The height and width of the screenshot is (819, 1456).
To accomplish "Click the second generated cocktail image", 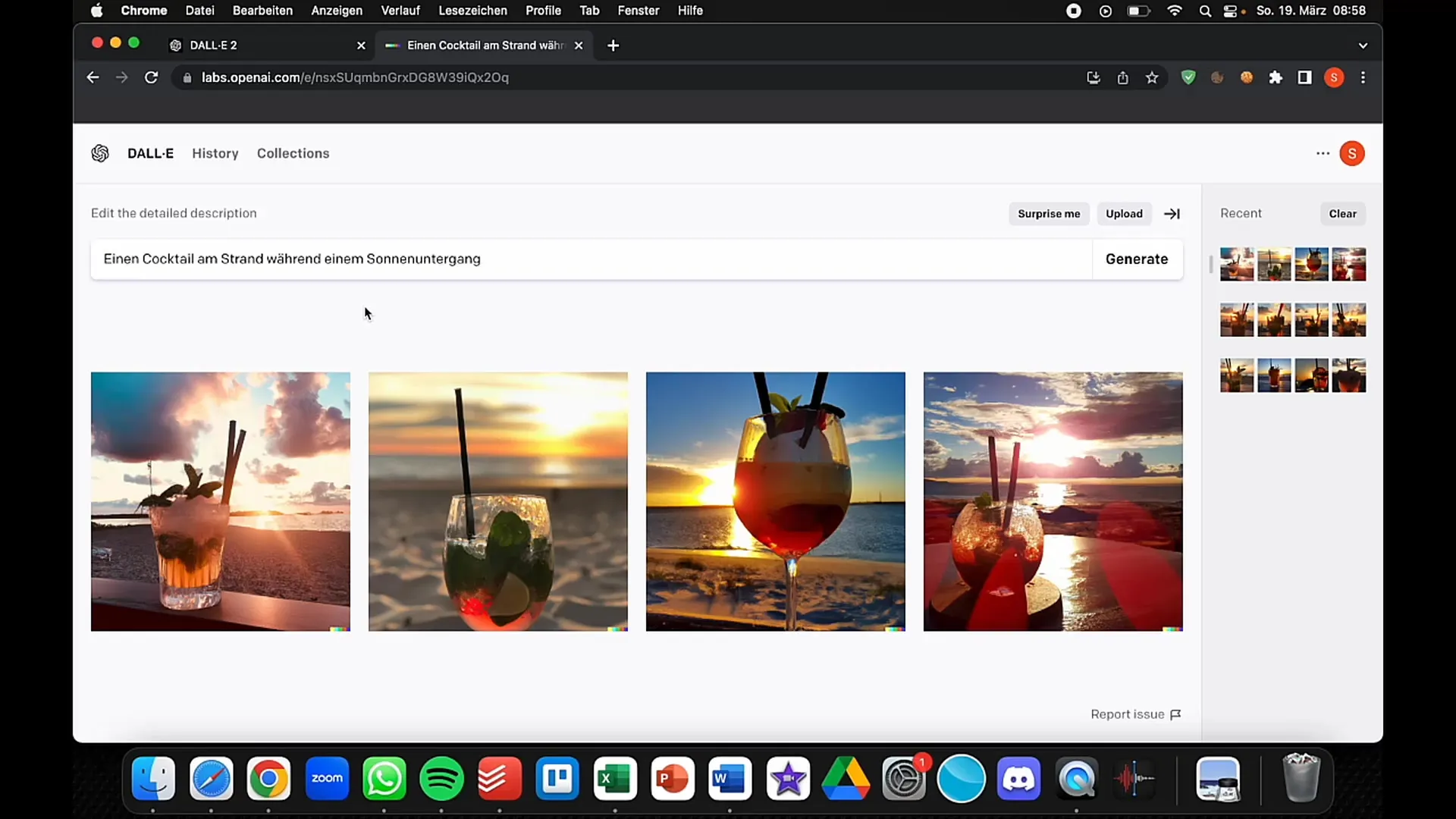I will click(498, 501).
